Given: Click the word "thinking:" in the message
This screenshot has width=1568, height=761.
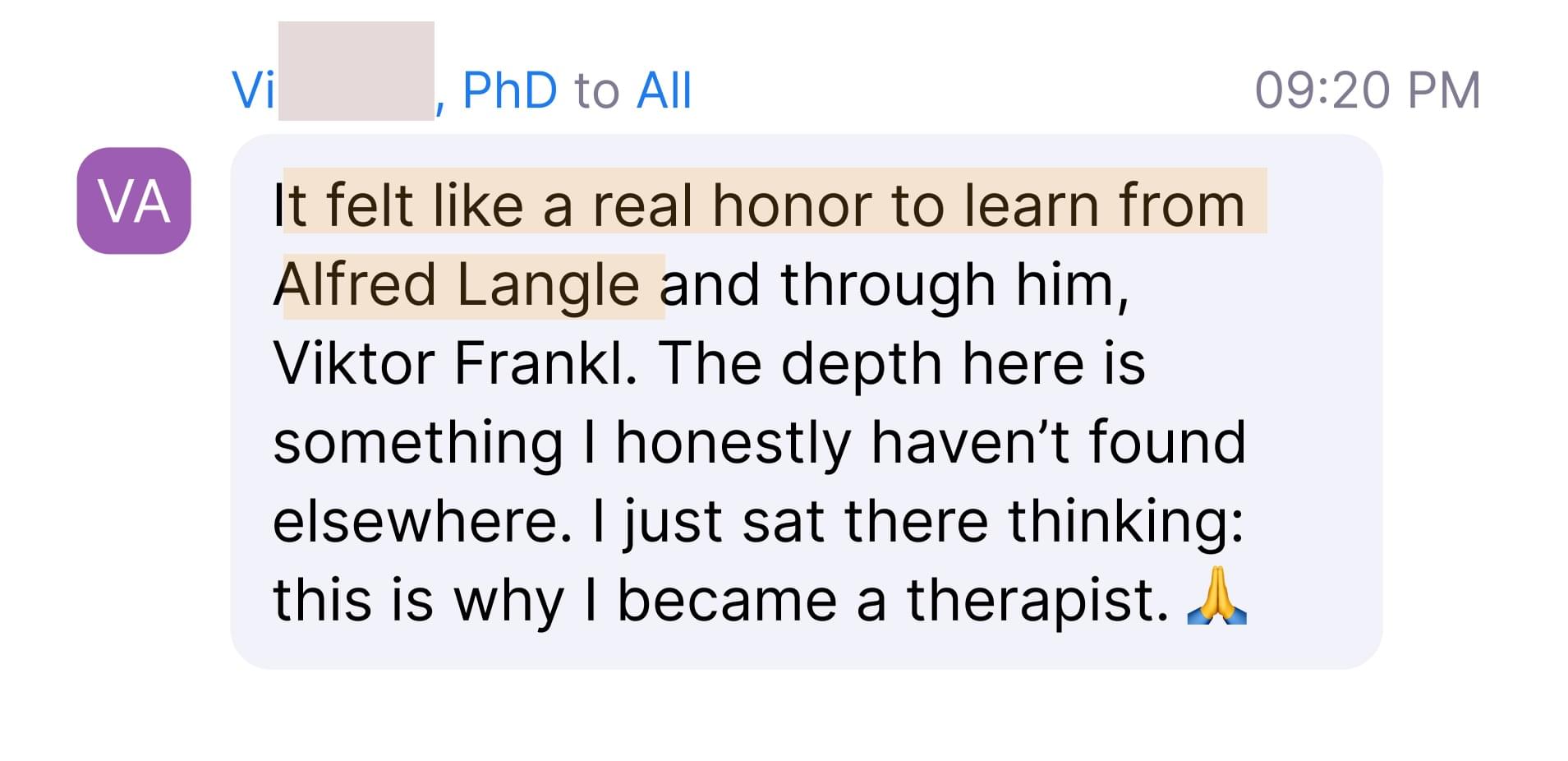Looking at the screenshot, I should click(1125, 521).
